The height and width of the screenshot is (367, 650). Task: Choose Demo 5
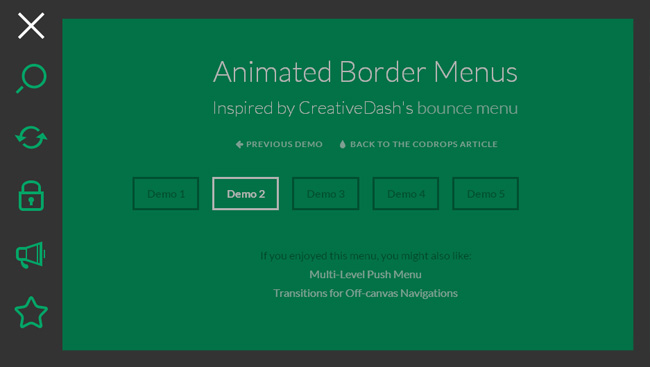tap(485, 194)
